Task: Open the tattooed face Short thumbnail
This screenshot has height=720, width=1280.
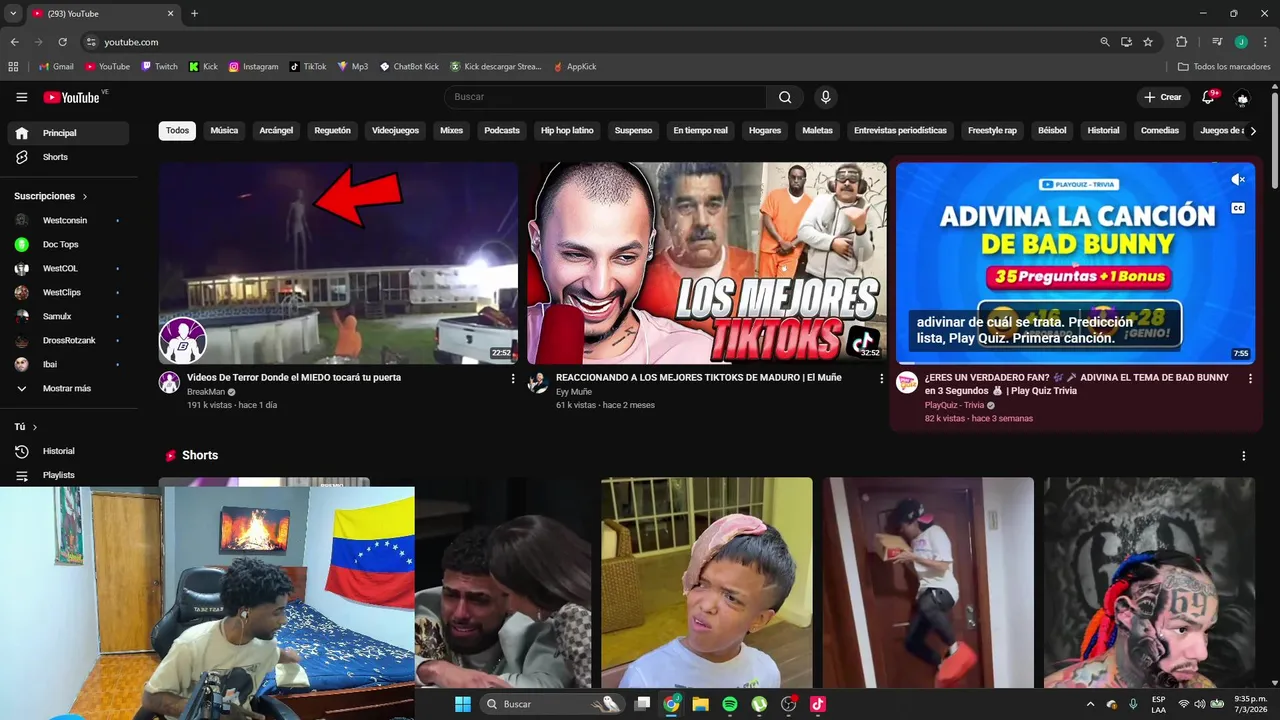Action: (x=1149, y=583)
